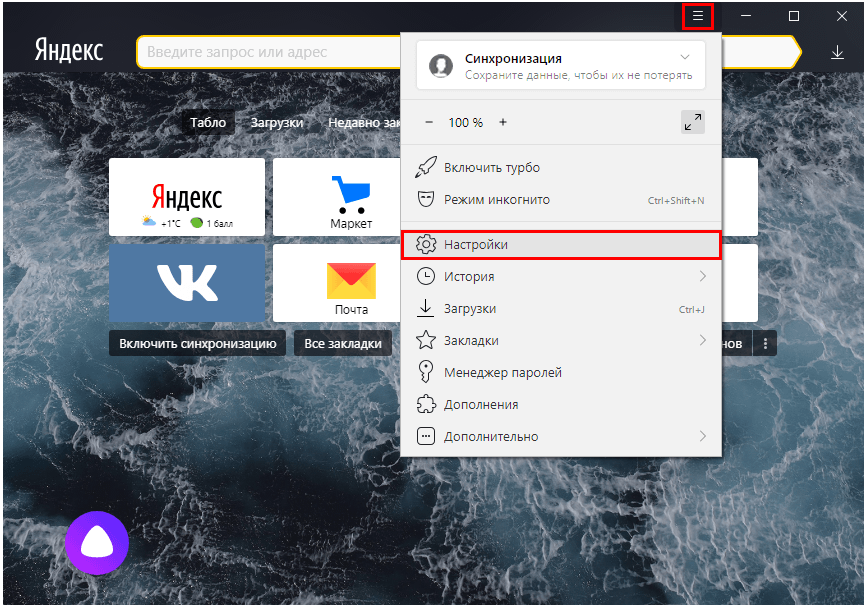Expand the История submenu arrow
The image size is (867, 608).
703,276
